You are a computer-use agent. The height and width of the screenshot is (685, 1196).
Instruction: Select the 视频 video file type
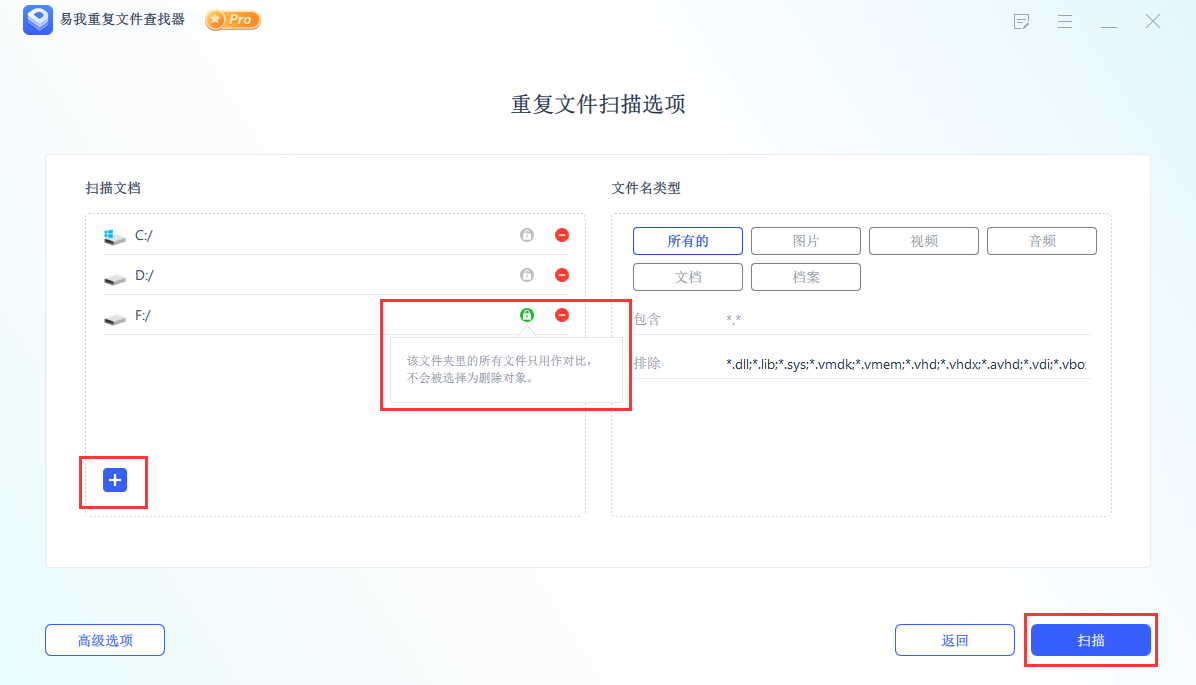[923, 240]
